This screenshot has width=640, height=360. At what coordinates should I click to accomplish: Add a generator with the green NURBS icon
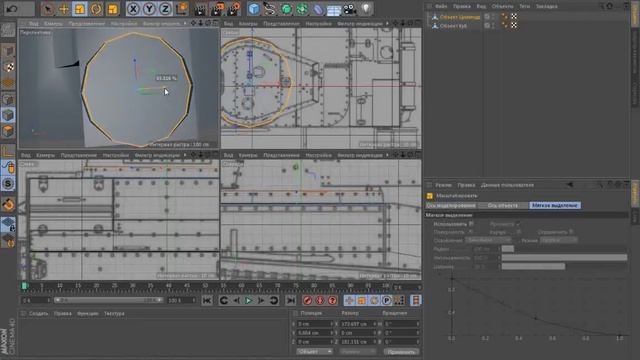pyautogui.click(x=286, y=9)
